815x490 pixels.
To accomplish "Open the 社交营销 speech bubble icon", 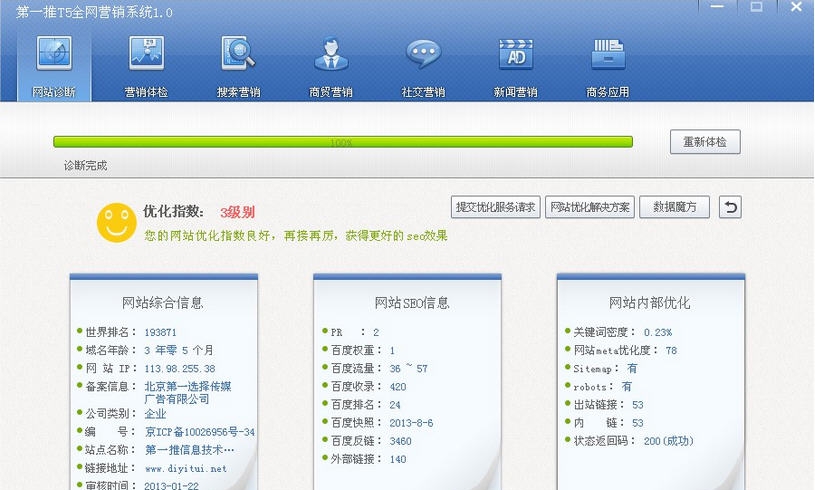I will [423, 54].
